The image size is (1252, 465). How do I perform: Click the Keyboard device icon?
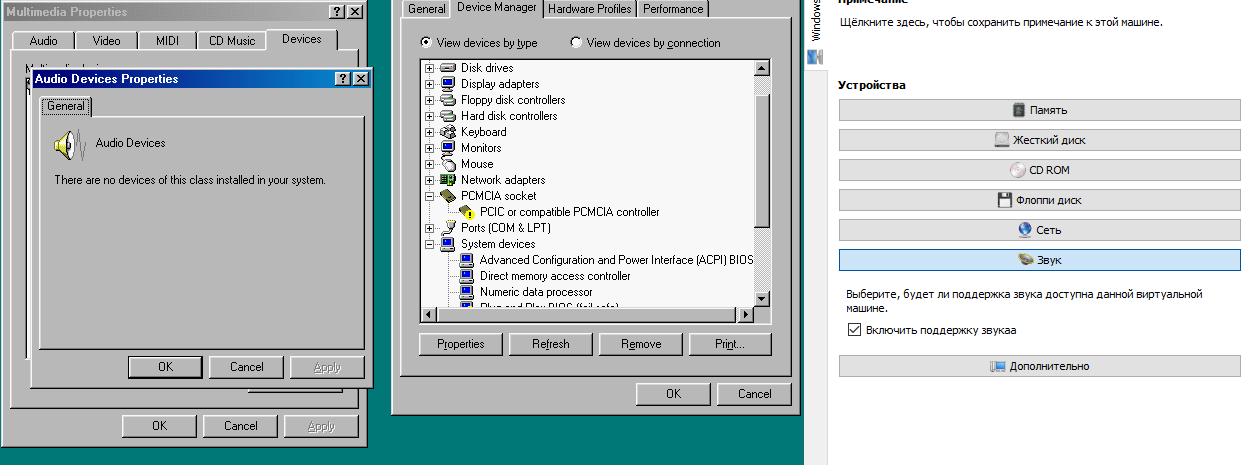(x=448, y=132)
